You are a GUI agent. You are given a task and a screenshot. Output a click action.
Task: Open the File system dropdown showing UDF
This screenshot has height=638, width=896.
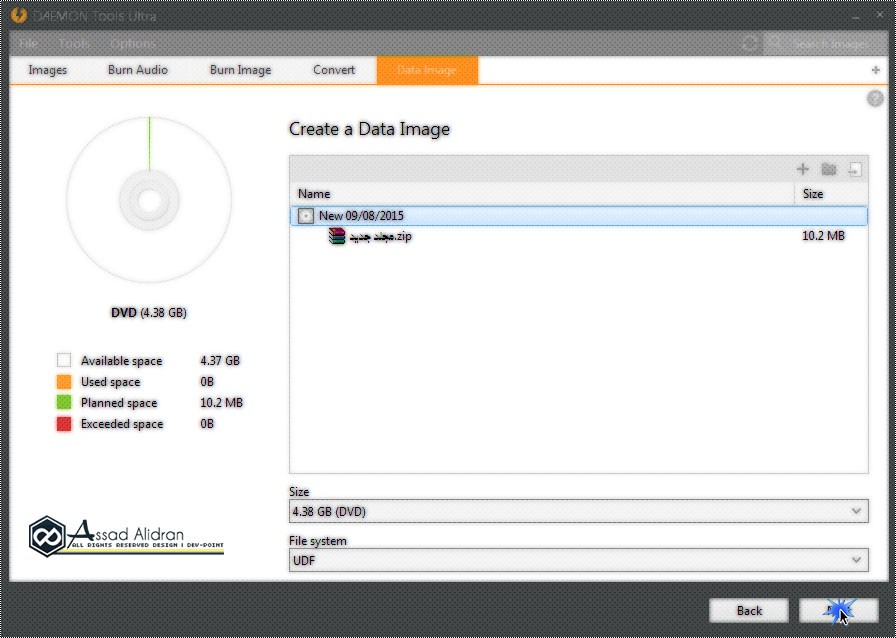tap(578, 560)
